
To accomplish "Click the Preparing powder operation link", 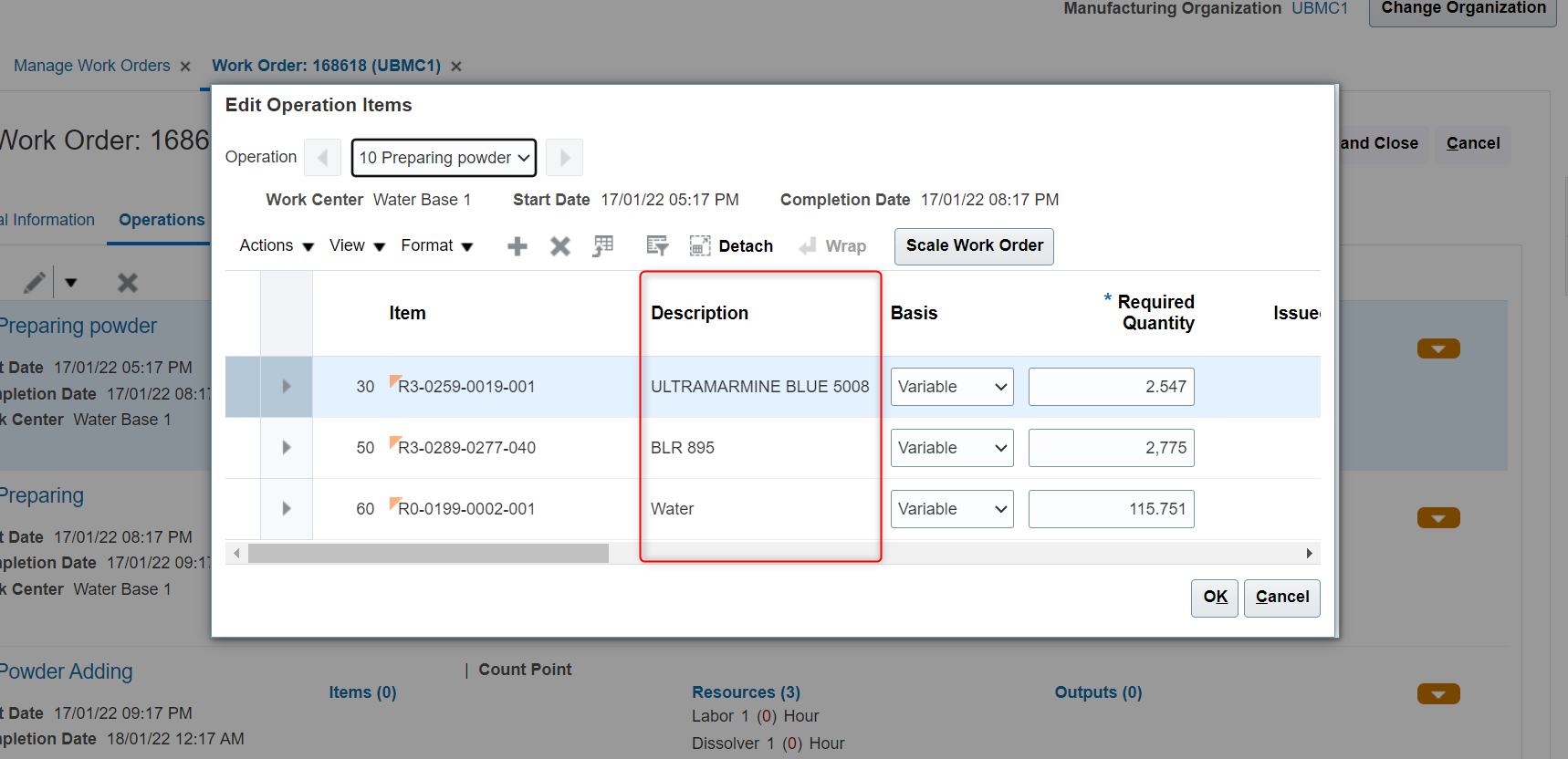I will coord(78,326).
